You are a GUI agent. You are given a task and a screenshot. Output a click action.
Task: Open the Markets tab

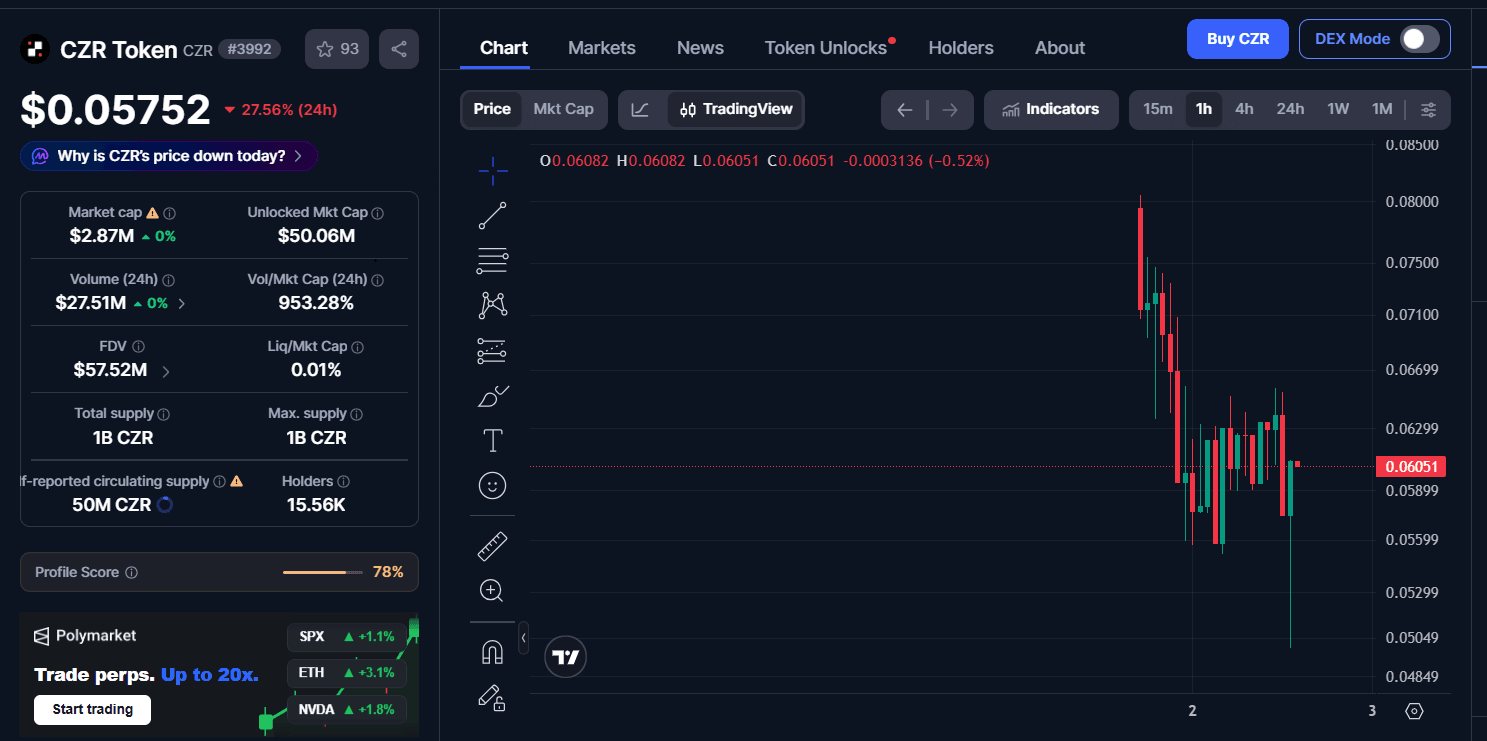coord(602,48)
